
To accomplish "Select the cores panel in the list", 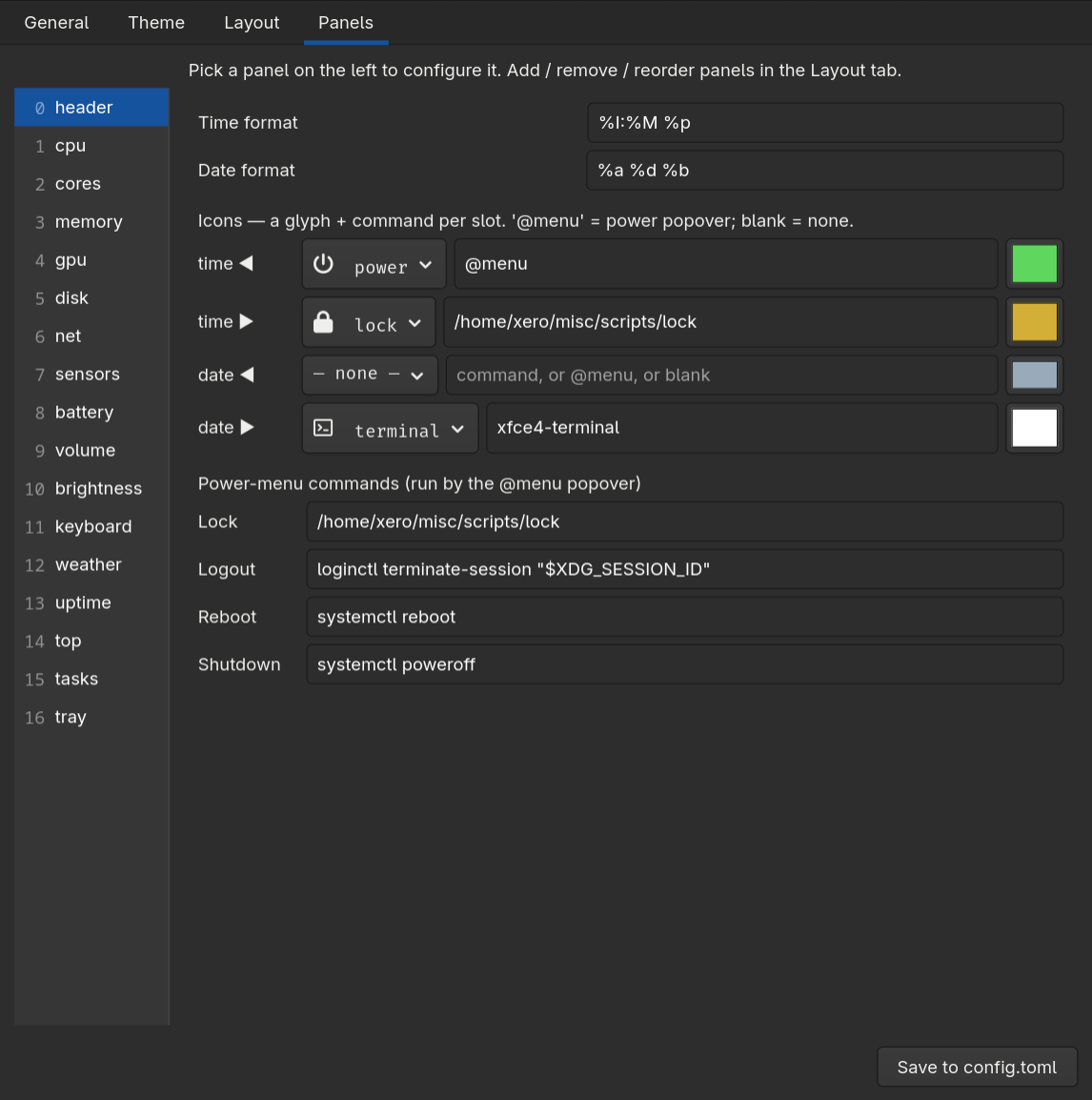I will click(91, 184).
